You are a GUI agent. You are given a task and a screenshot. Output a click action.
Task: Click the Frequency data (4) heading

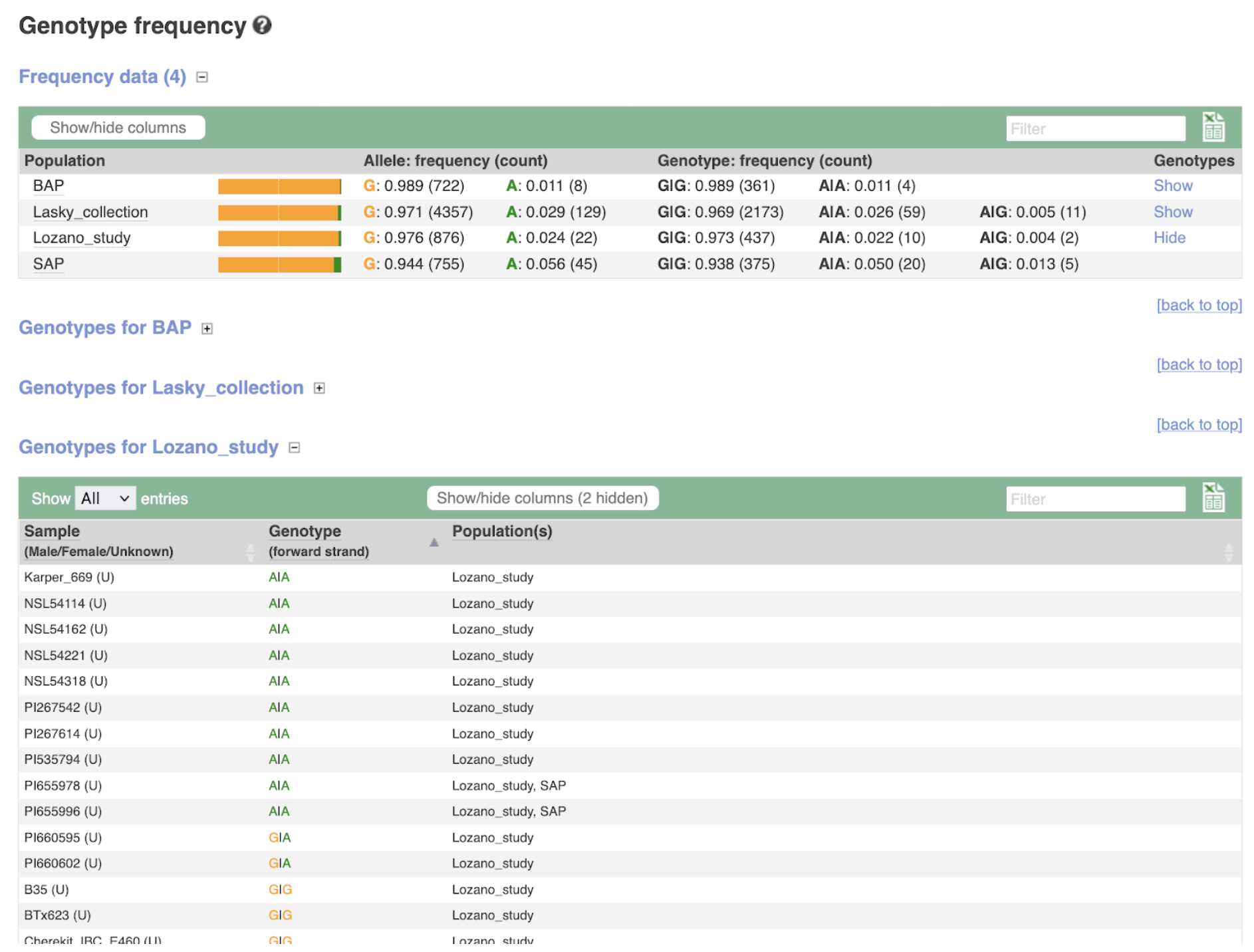102,76
